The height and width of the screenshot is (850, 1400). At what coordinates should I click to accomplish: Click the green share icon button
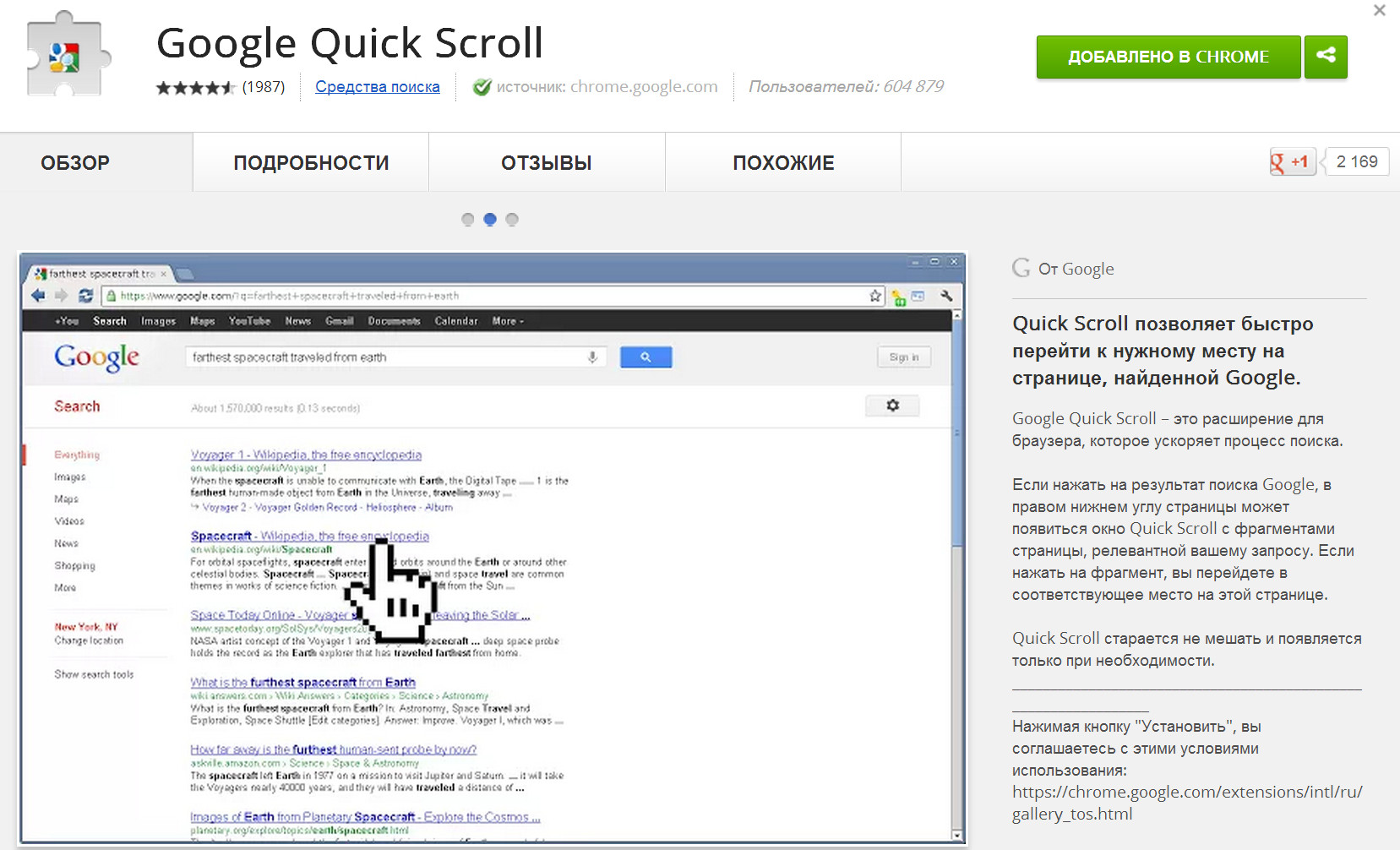point(1325,57)
